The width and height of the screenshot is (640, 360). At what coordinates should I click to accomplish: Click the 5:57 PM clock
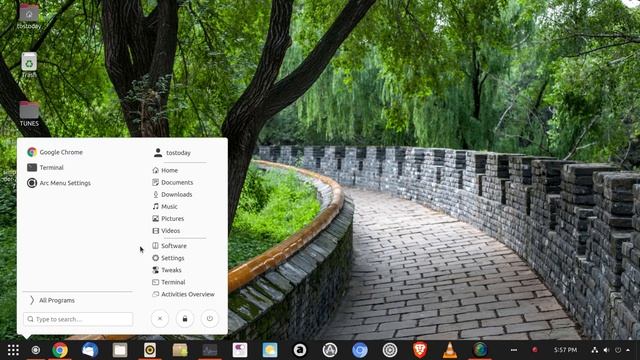tap(565, 350)
